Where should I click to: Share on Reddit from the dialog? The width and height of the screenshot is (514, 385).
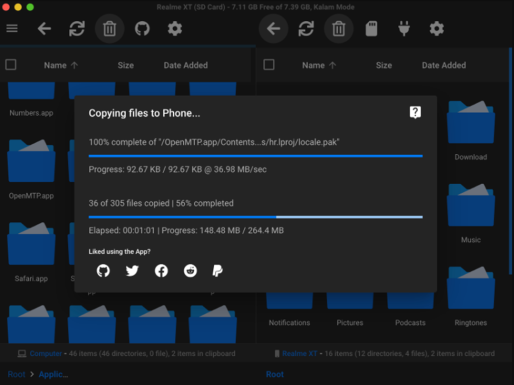[190, 271]
